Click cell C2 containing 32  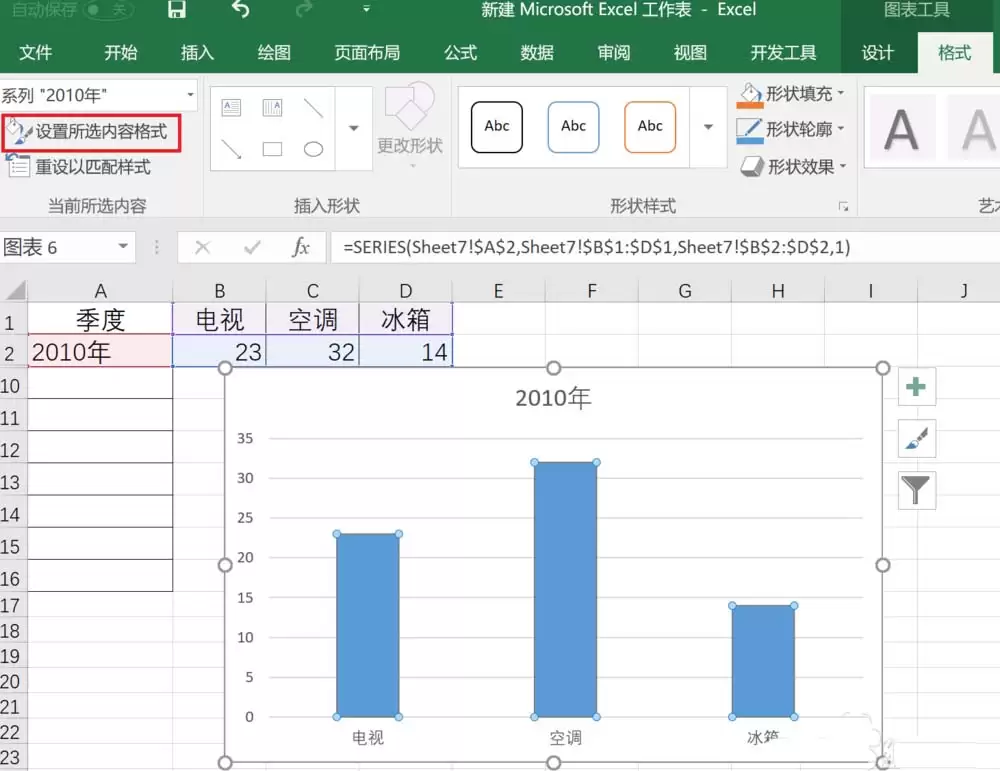point(312,351)
